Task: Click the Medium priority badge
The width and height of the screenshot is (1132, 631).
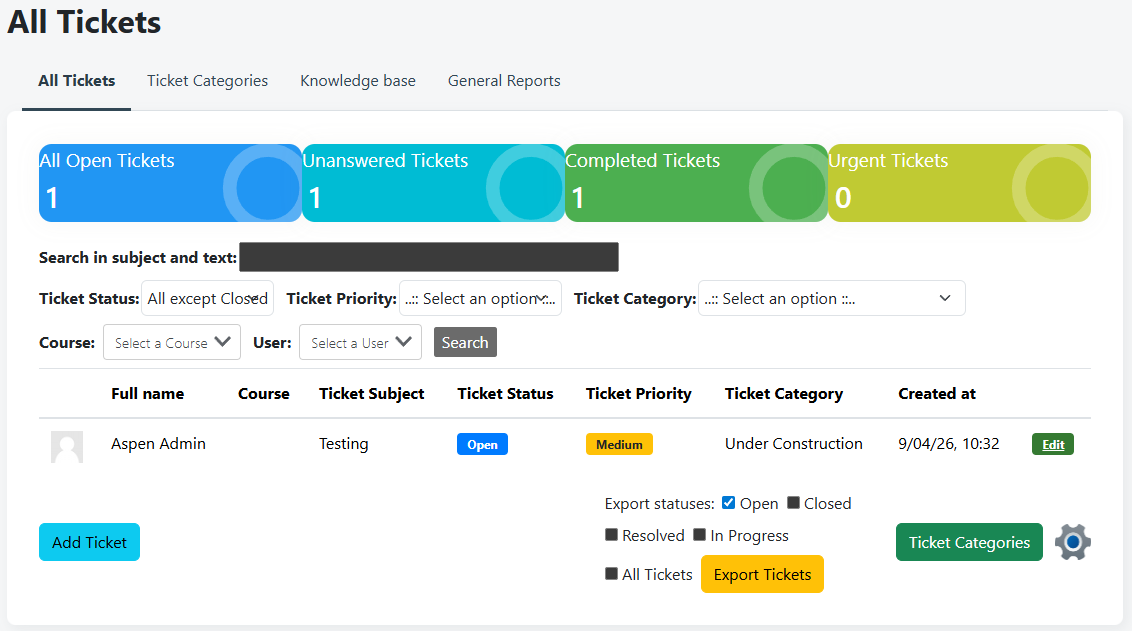Action: point(619,444)
